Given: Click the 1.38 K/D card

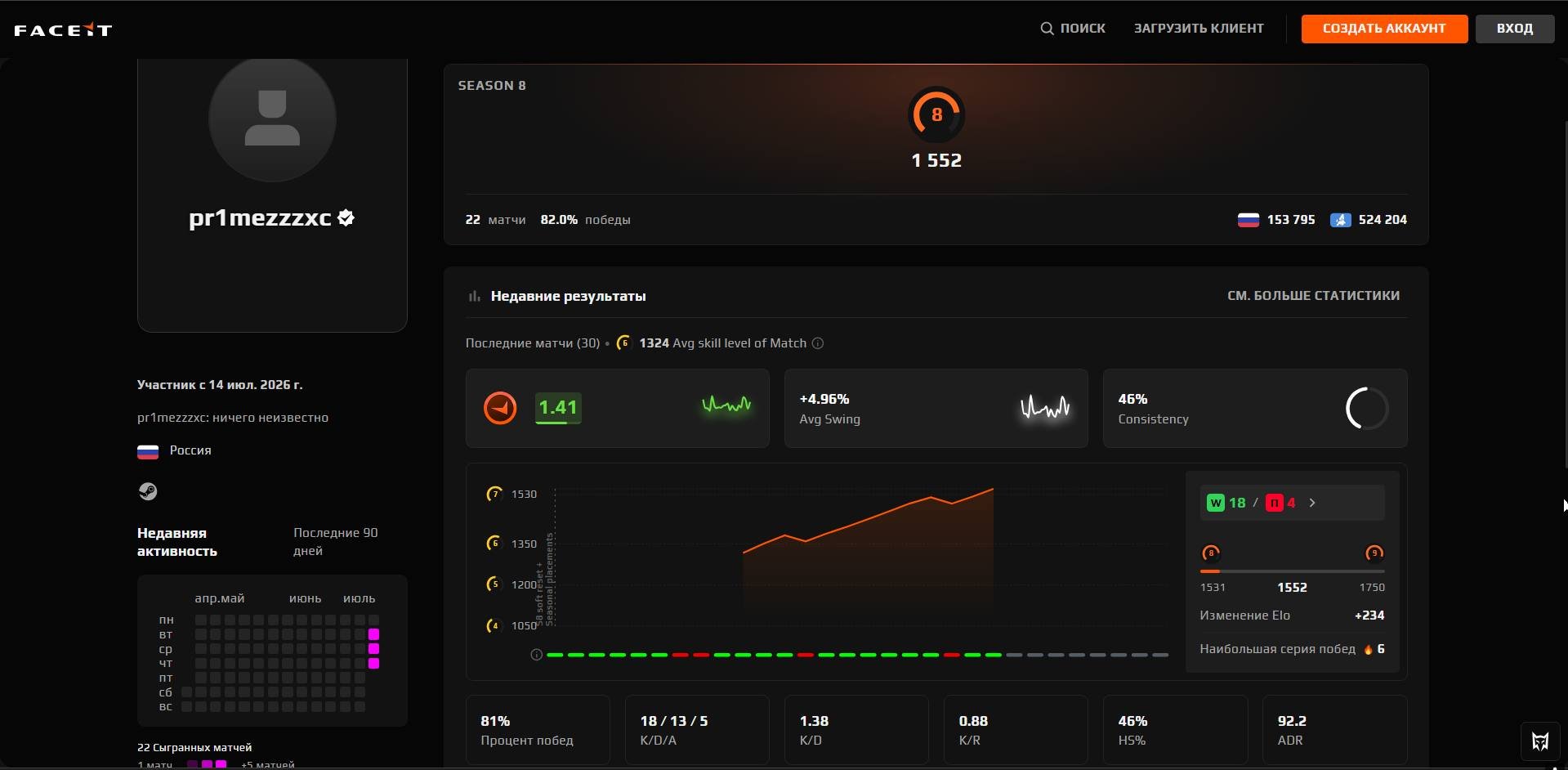Looking at the screenshot, I should (856, 730).
